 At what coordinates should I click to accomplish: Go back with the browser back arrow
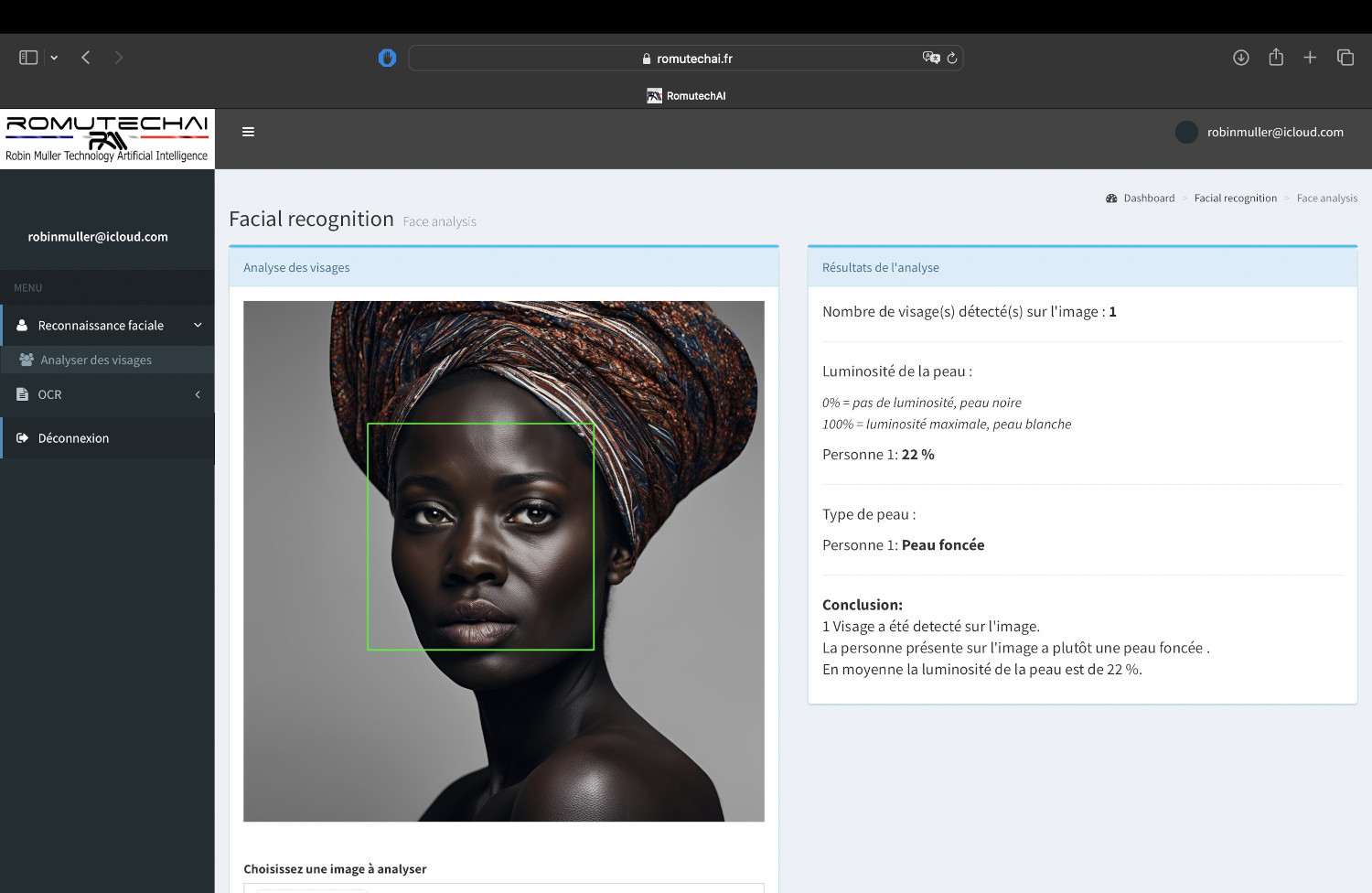pyautogui.click(x=86, y=58)
